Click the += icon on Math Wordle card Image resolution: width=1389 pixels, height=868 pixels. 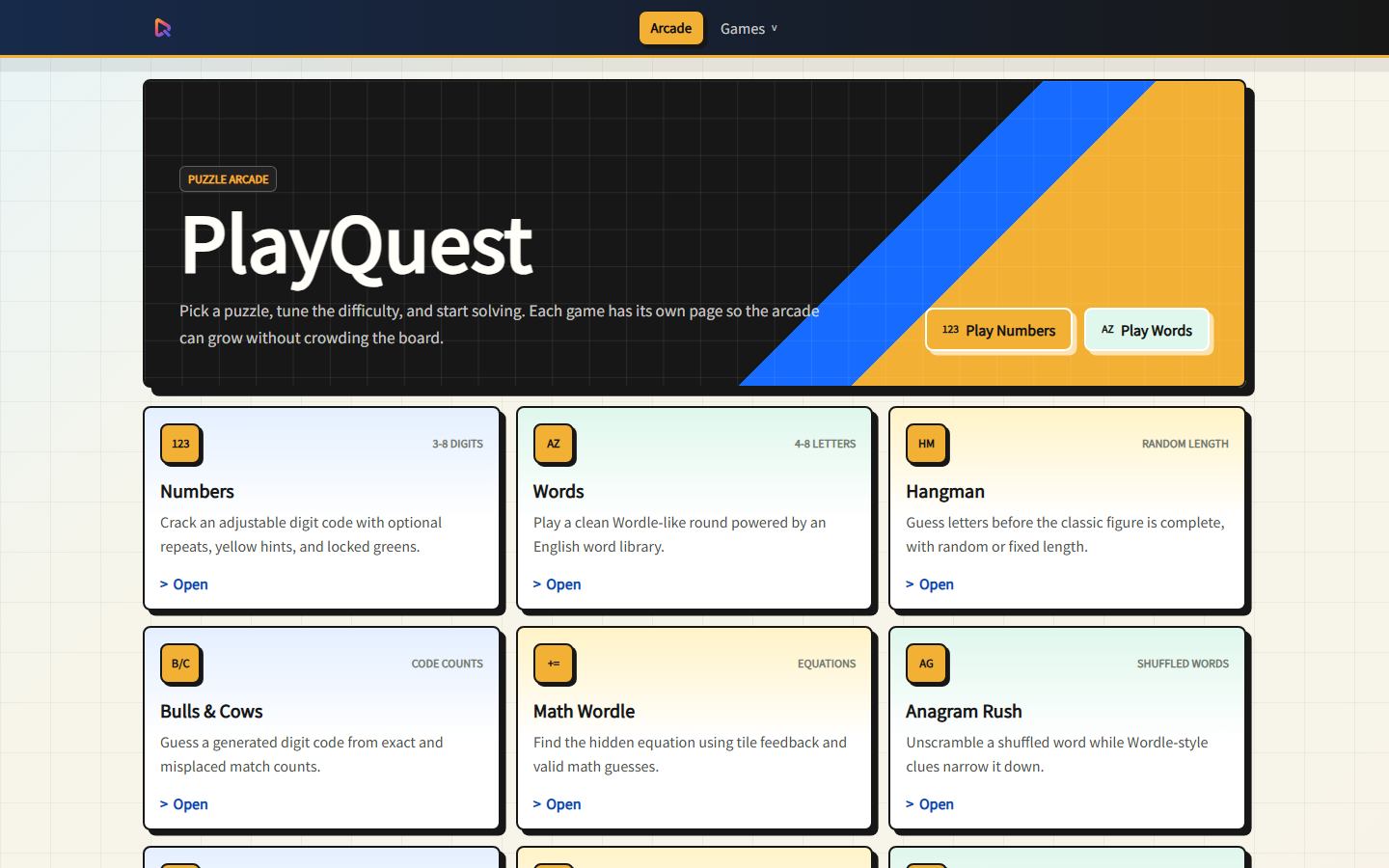tap(554, 664)
